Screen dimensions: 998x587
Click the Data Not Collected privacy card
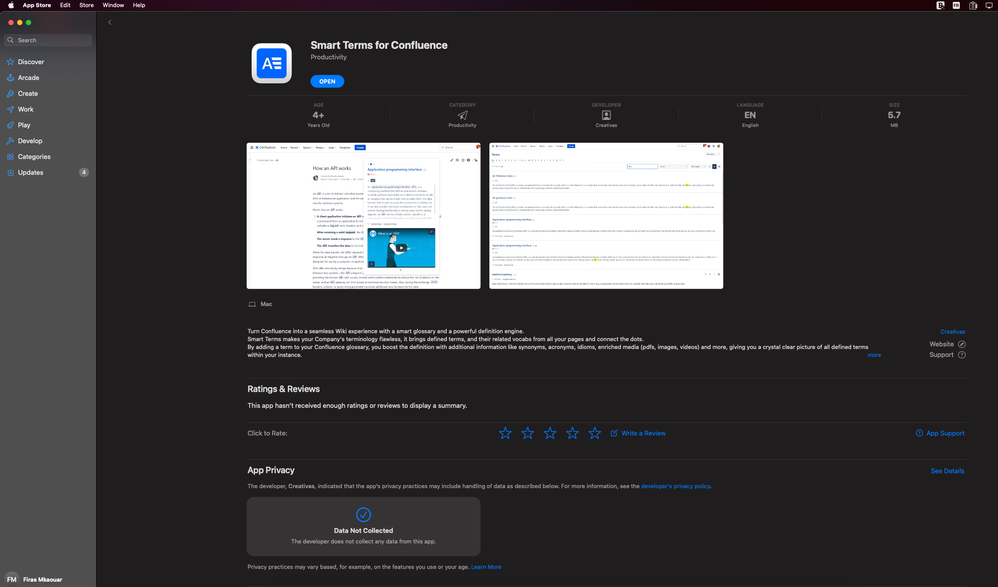363,527
